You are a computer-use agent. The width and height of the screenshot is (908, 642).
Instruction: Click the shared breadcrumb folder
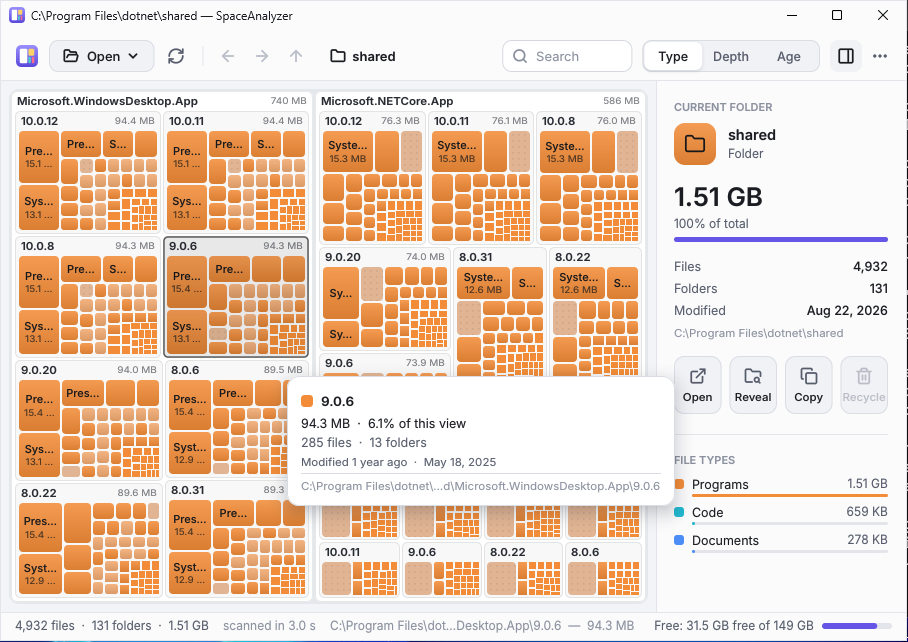click(363, 56)
